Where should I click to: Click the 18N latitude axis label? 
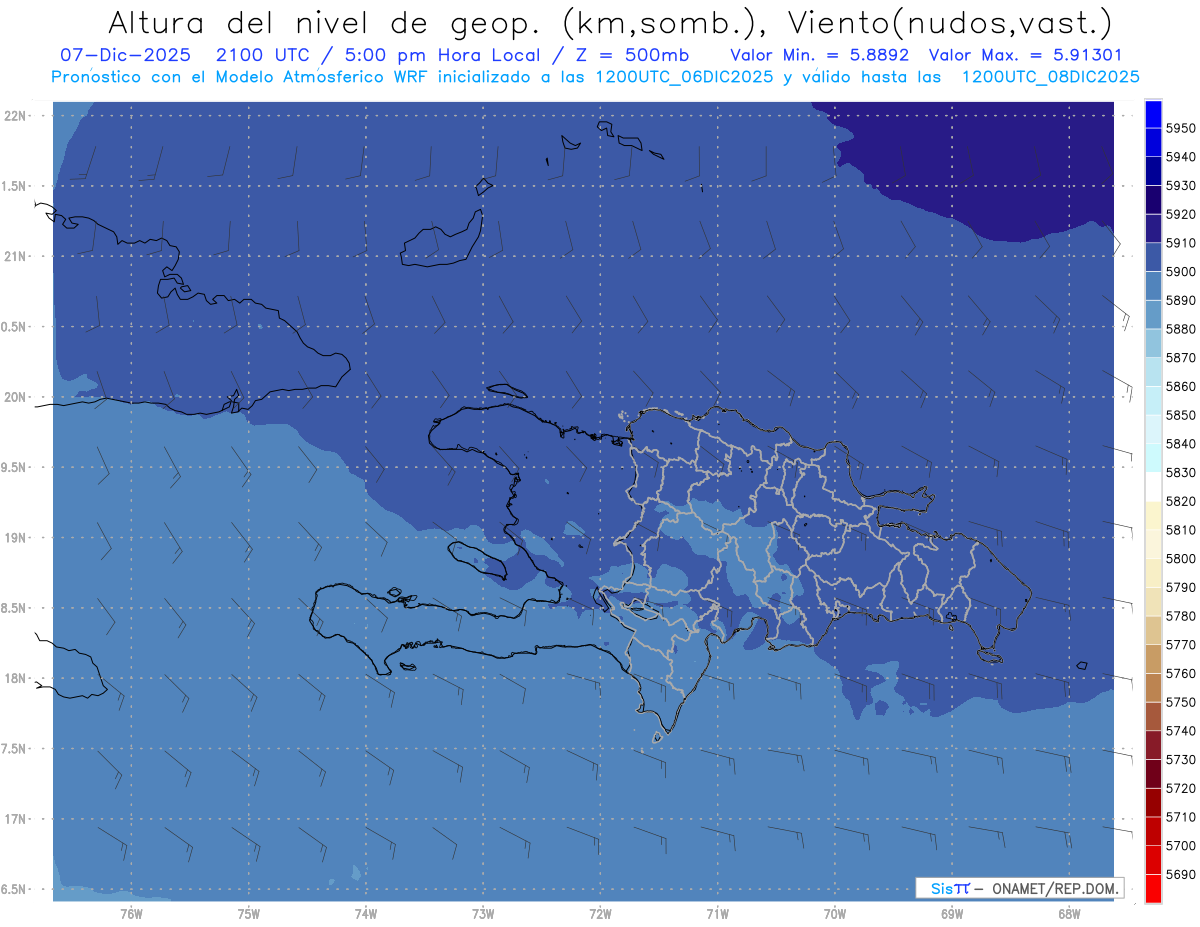(15, 679)
